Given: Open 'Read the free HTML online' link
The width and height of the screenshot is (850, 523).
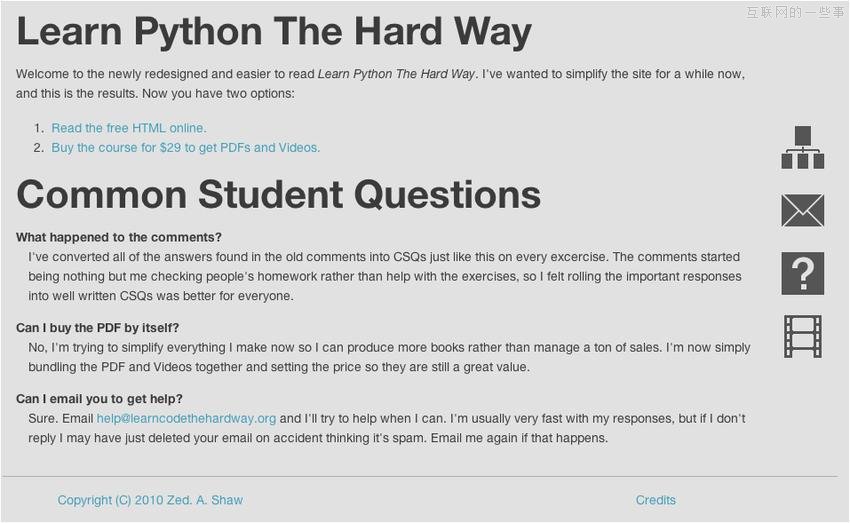Looking at the screenshot, I should coord(129,128).
